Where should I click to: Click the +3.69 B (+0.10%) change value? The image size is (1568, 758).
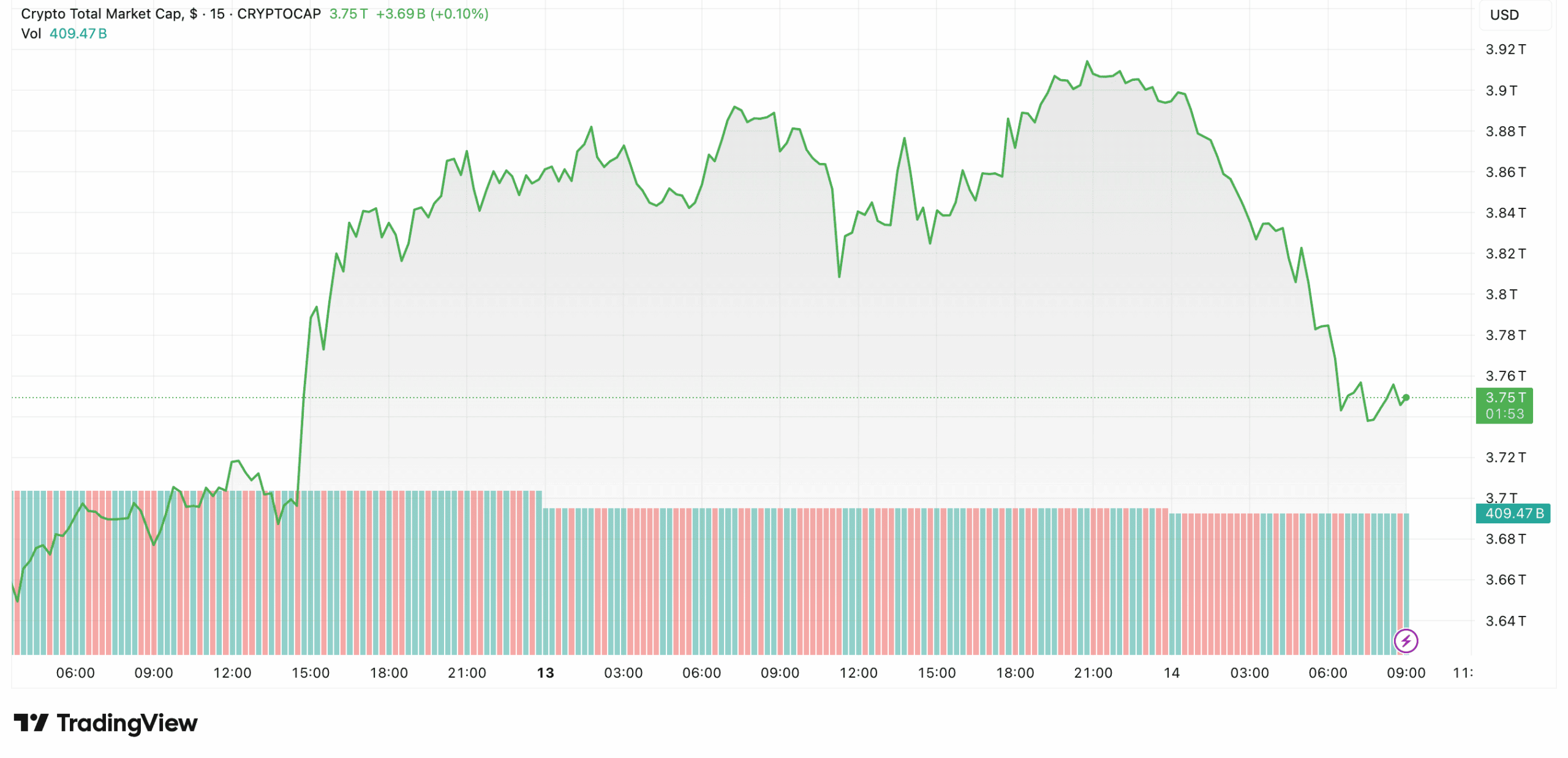(432, 13)
